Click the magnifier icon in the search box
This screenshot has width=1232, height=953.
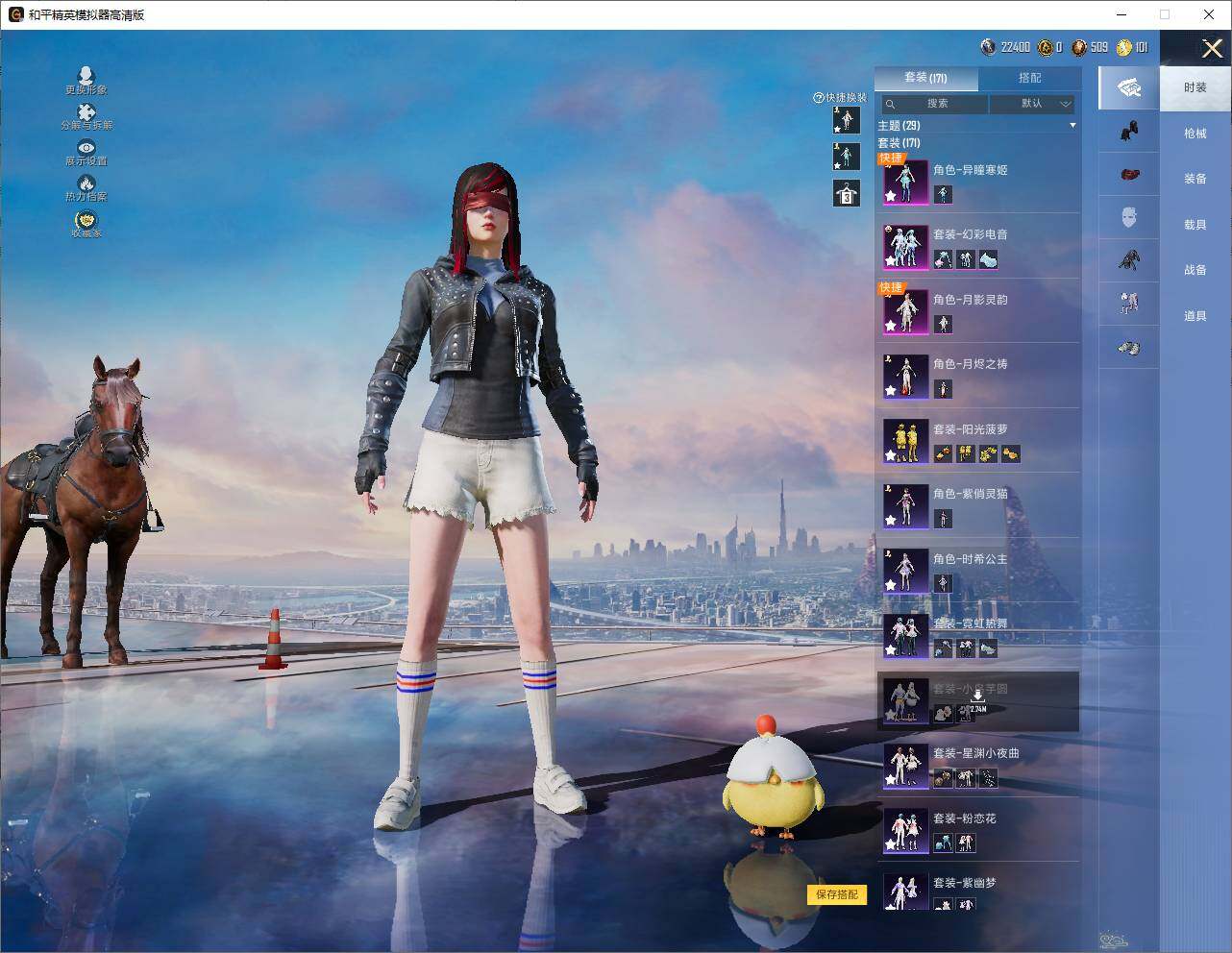click(891, 104)
